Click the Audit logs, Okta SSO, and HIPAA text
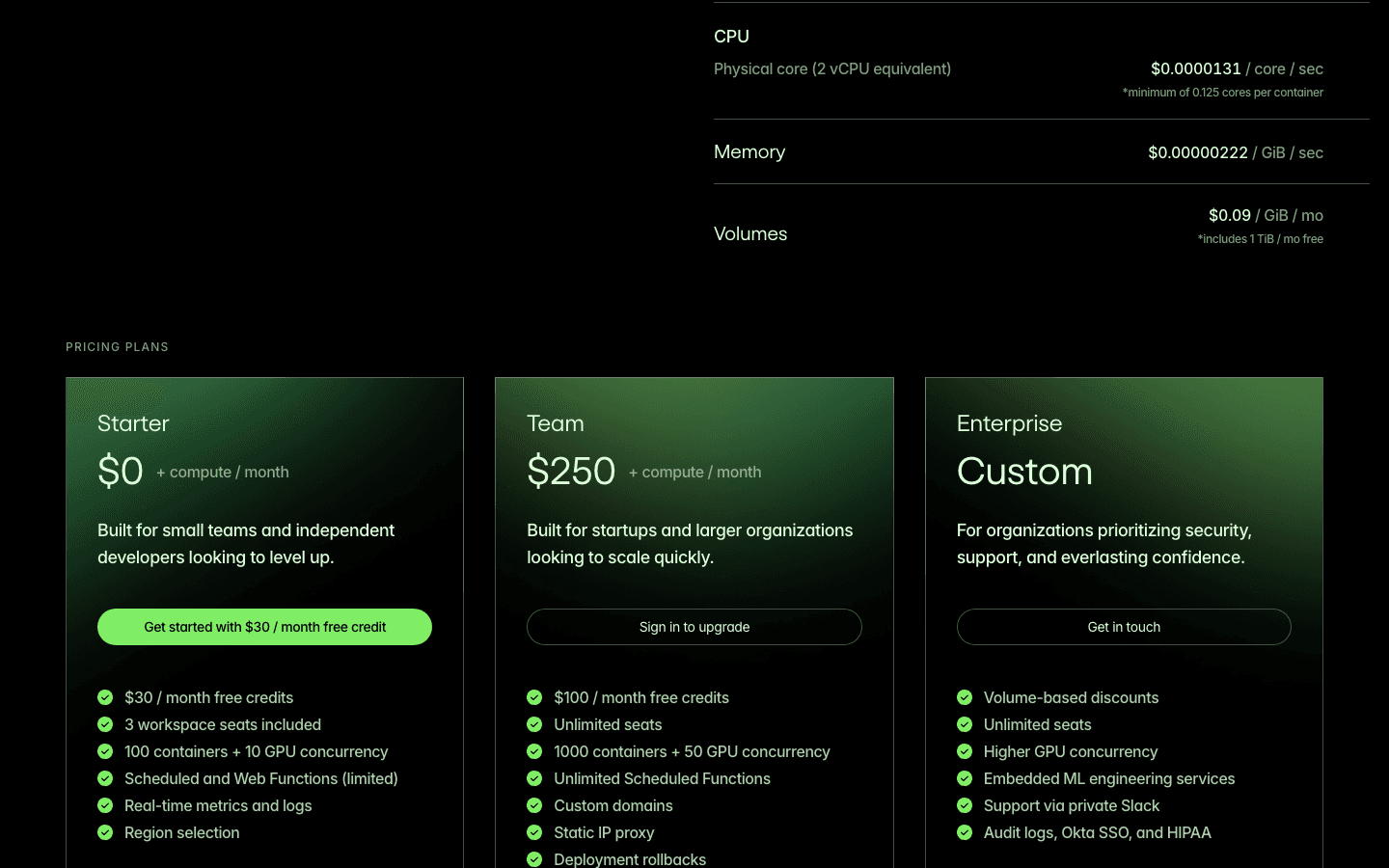The image size is (1389, 868). click(1098, 832)
